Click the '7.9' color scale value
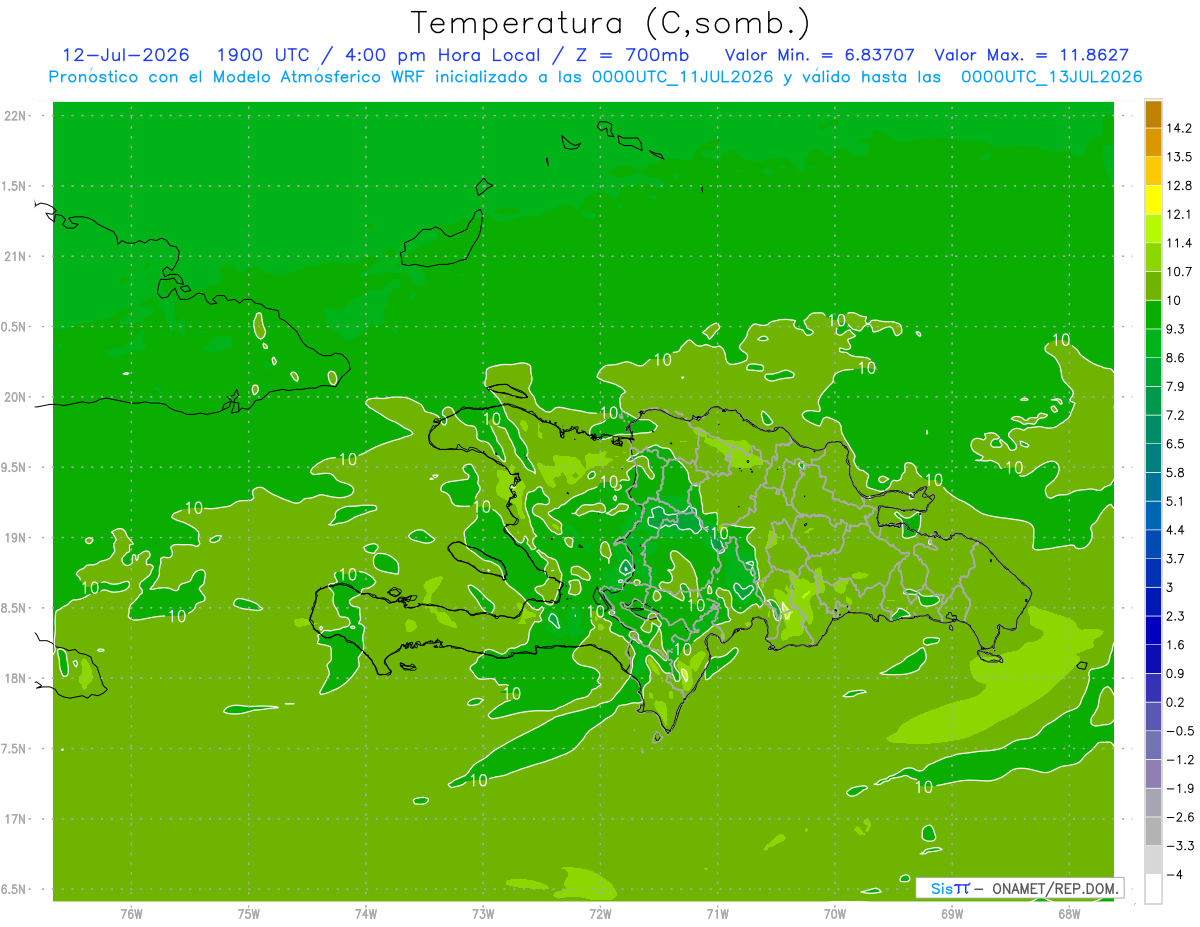 point(1176,386)
